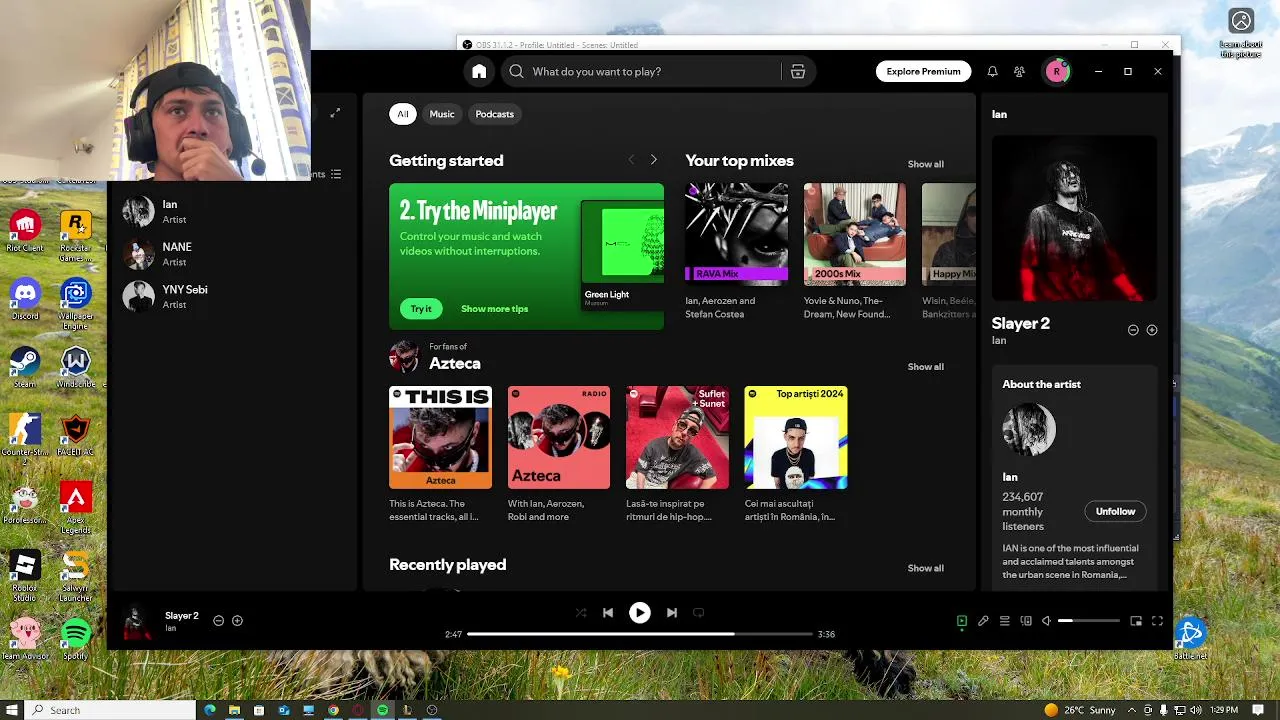Add Slayer 2 plus icon in right panel

pos(1152,330)
